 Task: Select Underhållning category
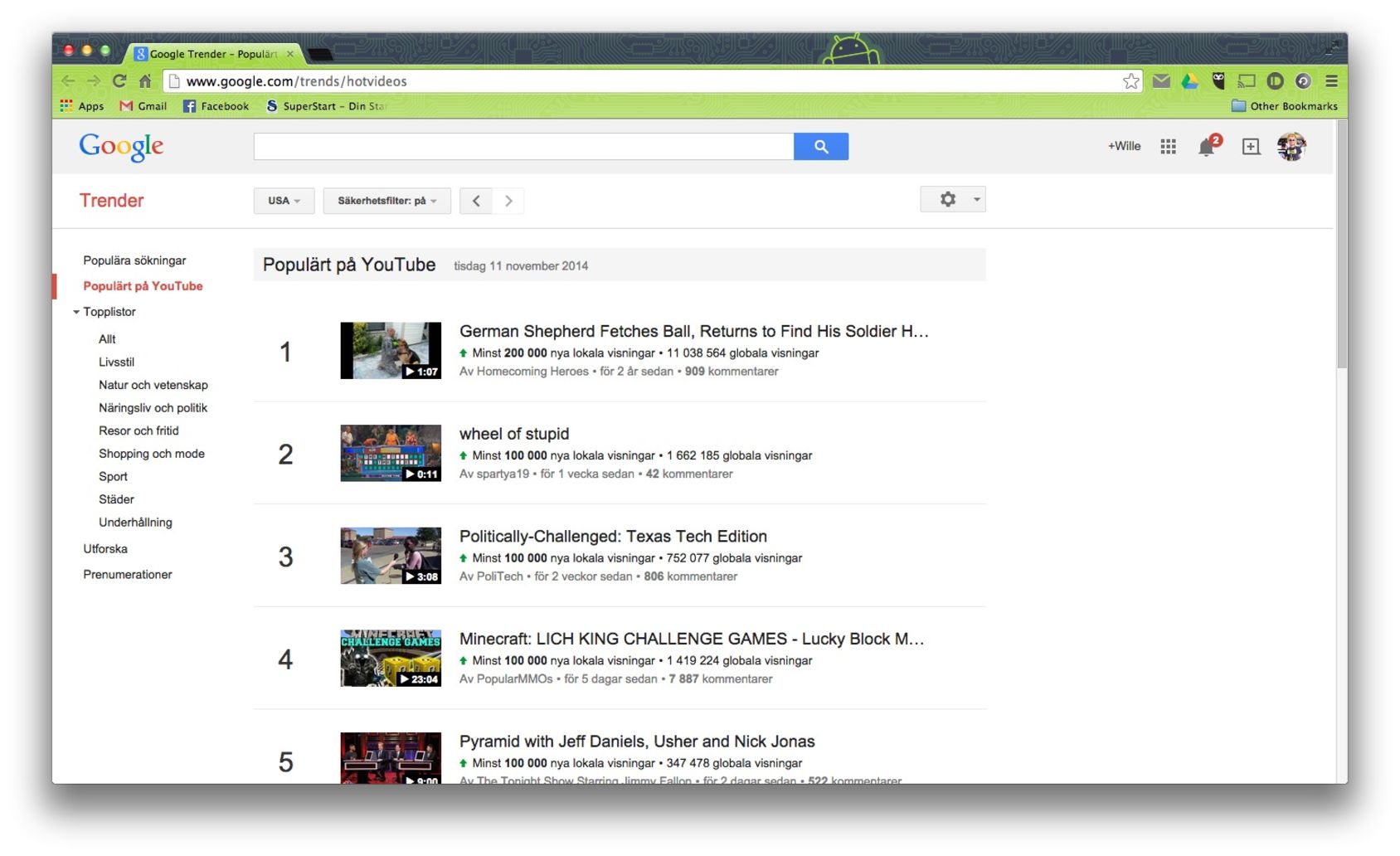135,523
